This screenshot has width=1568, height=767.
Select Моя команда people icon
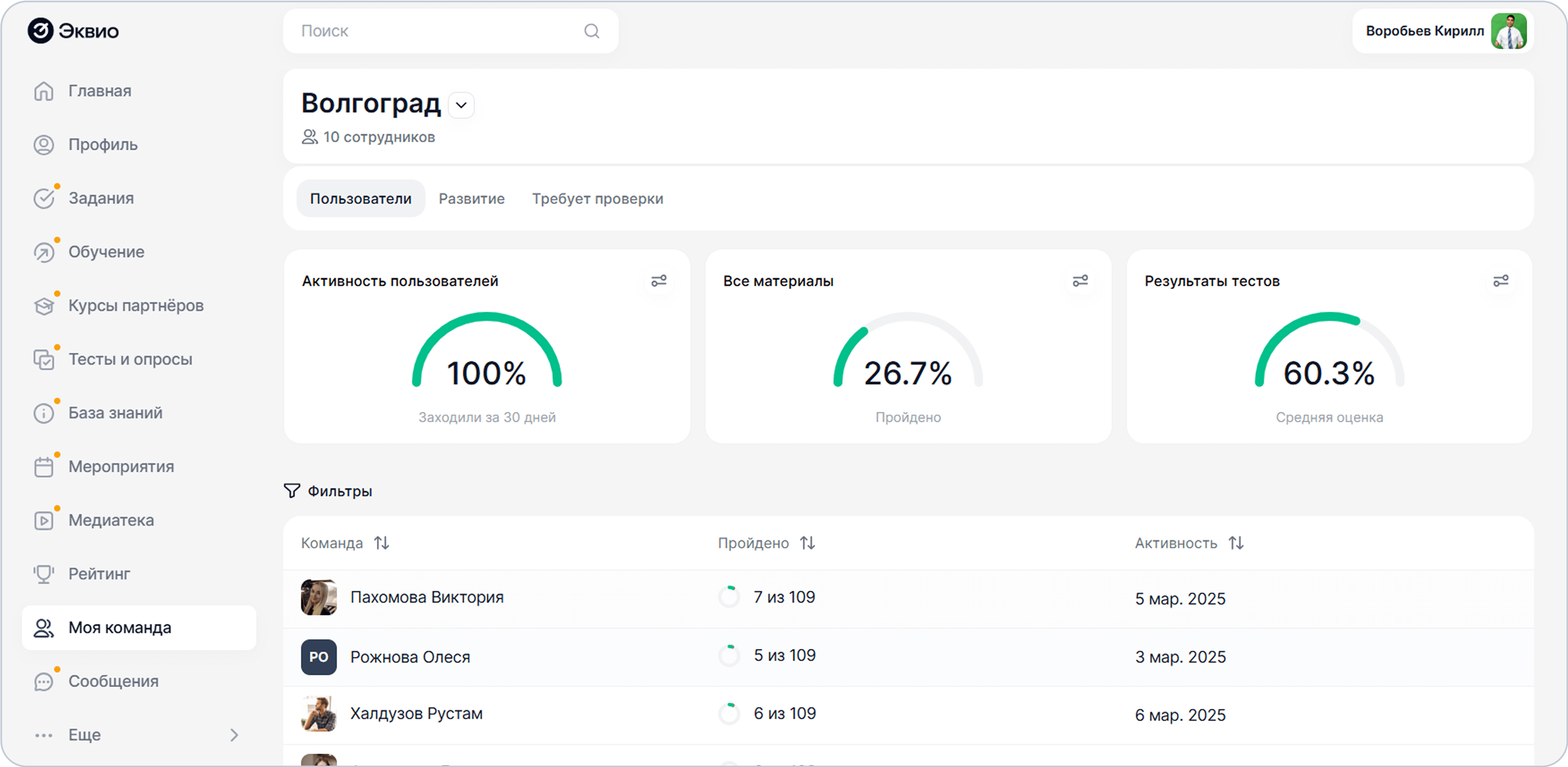[x=44, y=628]
